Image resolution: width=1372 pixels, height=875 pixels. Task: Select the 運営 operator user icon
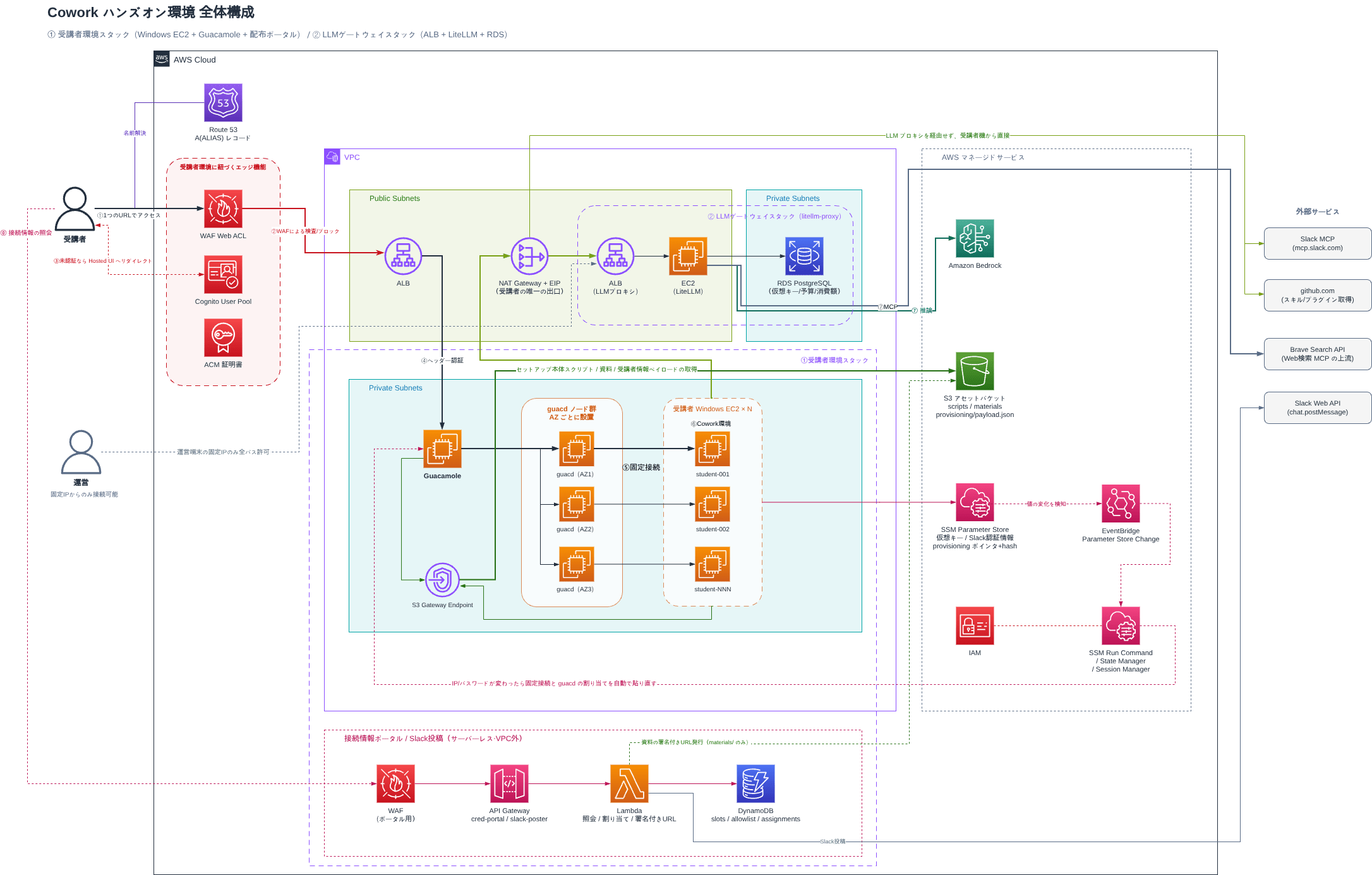81,452
